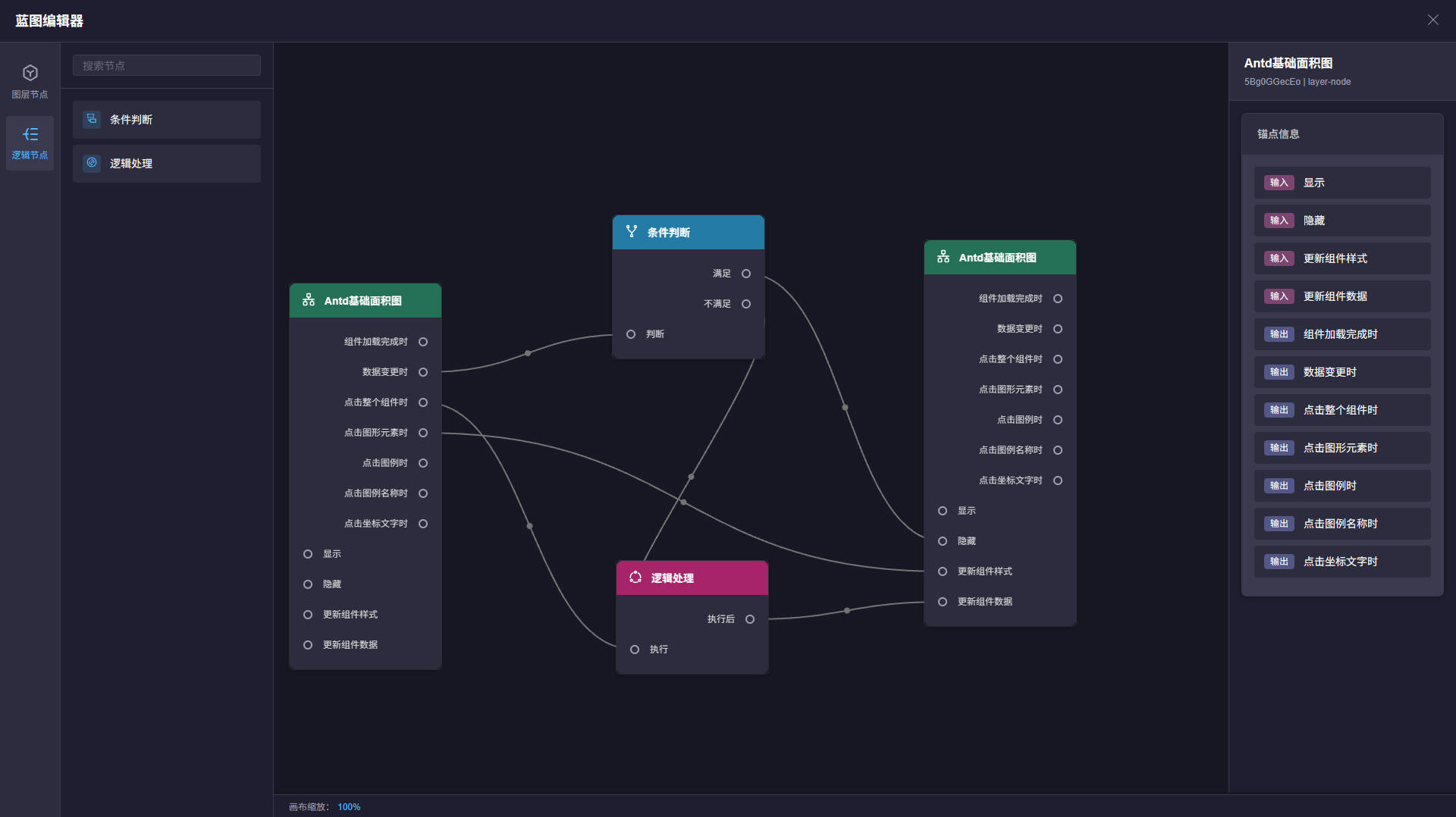Screen dimensions: 1456x817
Task: Select the 逻辑处理 icon in the node list
Action: pyautogui.click(x=92, y=163)
